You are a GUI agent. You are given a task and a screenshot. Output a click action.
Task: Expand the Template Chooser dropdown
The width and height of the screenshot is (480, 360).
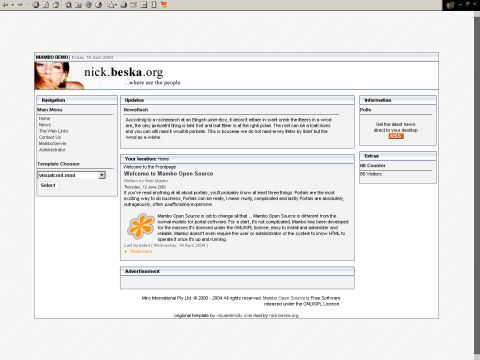tap(102, 175)
